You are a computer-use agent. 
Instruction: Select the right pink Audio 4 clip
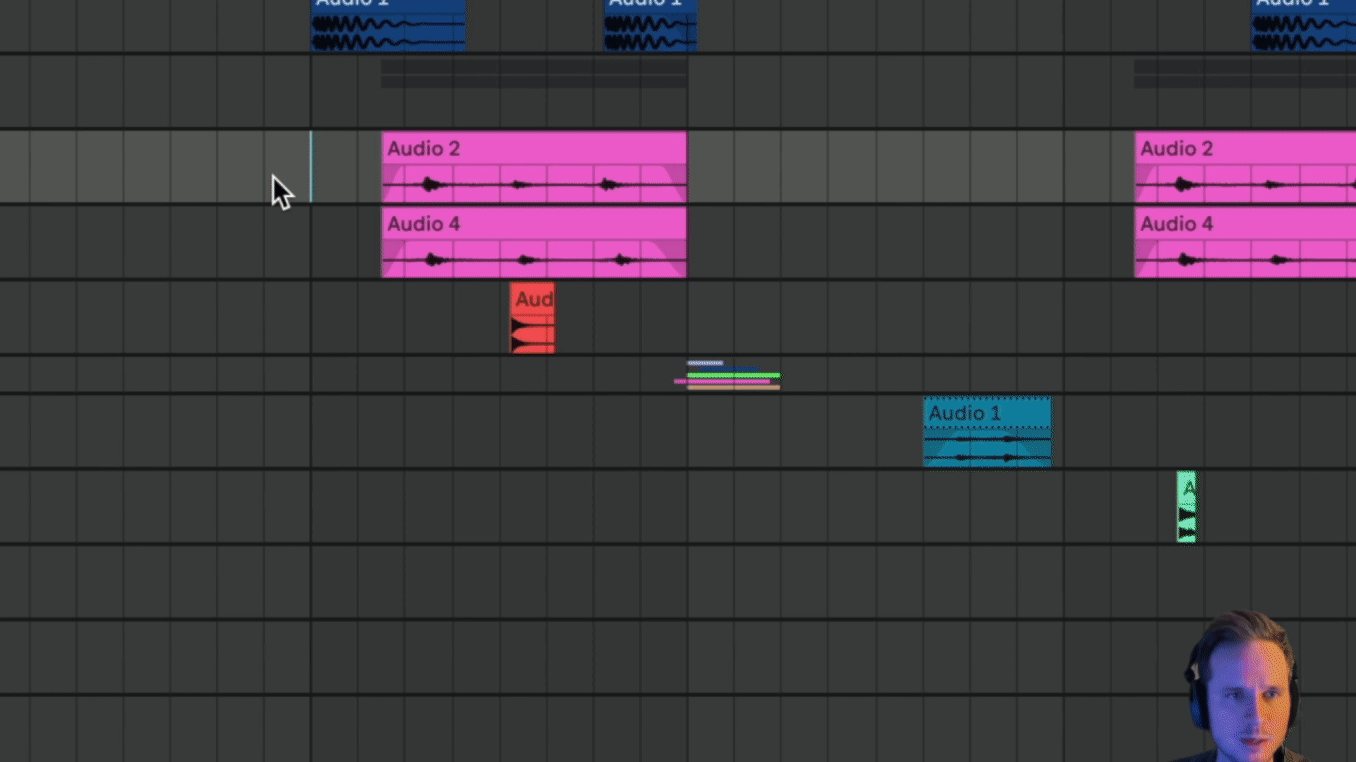pos(1245,242)
